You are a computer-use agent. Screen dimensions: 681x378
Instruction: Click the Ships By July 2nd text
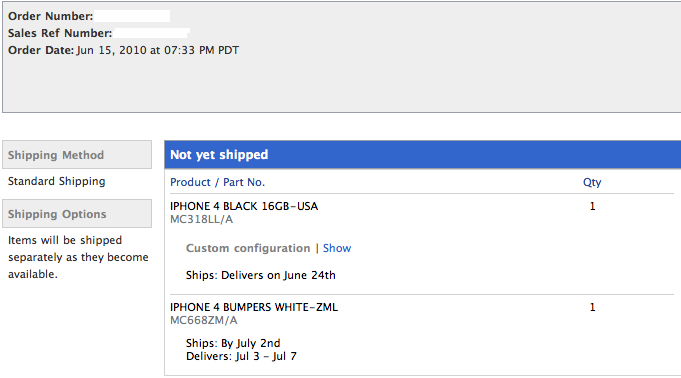[233, 343]
